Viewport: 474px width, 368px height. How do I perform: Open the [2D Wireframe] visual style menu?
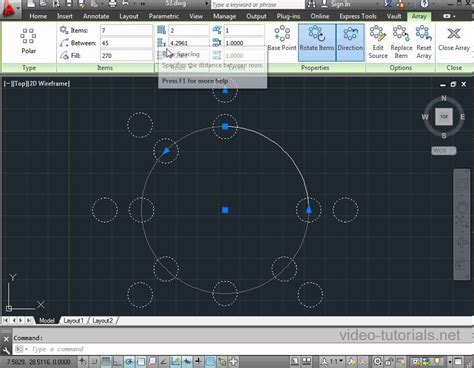point(49,84)
